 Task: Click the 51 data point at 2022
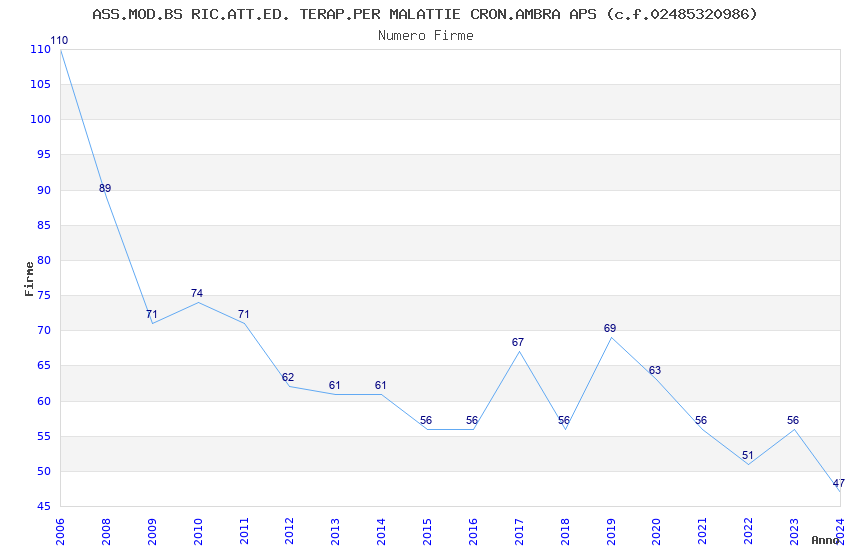(748, 464)
